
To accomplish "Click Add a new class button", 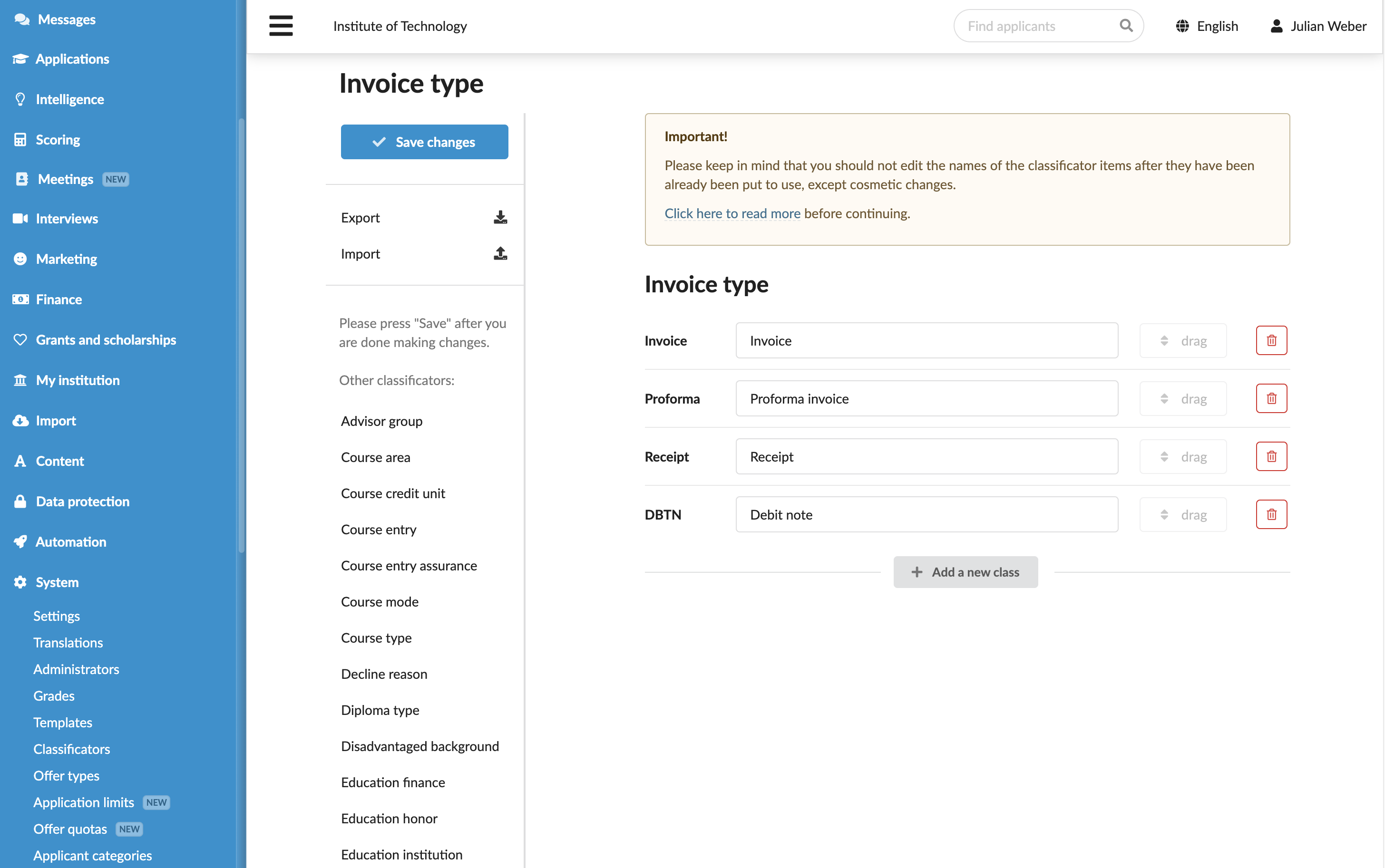I will (965, 572).
